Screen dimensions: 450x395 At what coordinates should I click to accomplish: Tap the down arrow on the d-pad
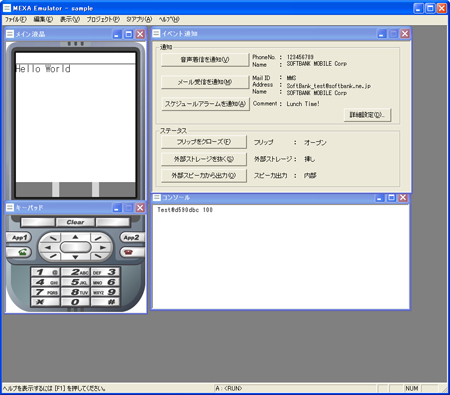pos(75,257)
